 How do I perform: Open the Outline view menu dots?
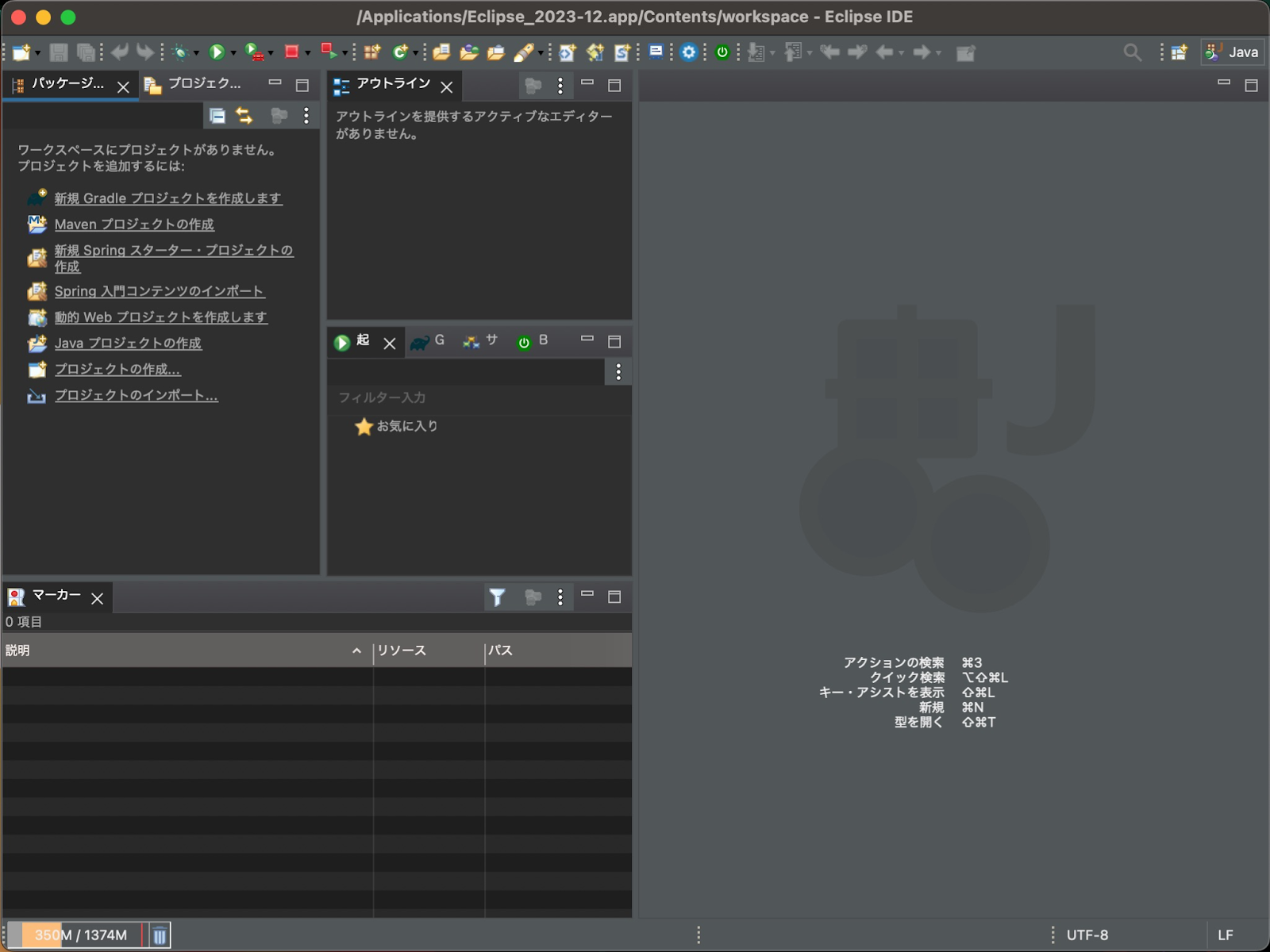coord(560,86)
